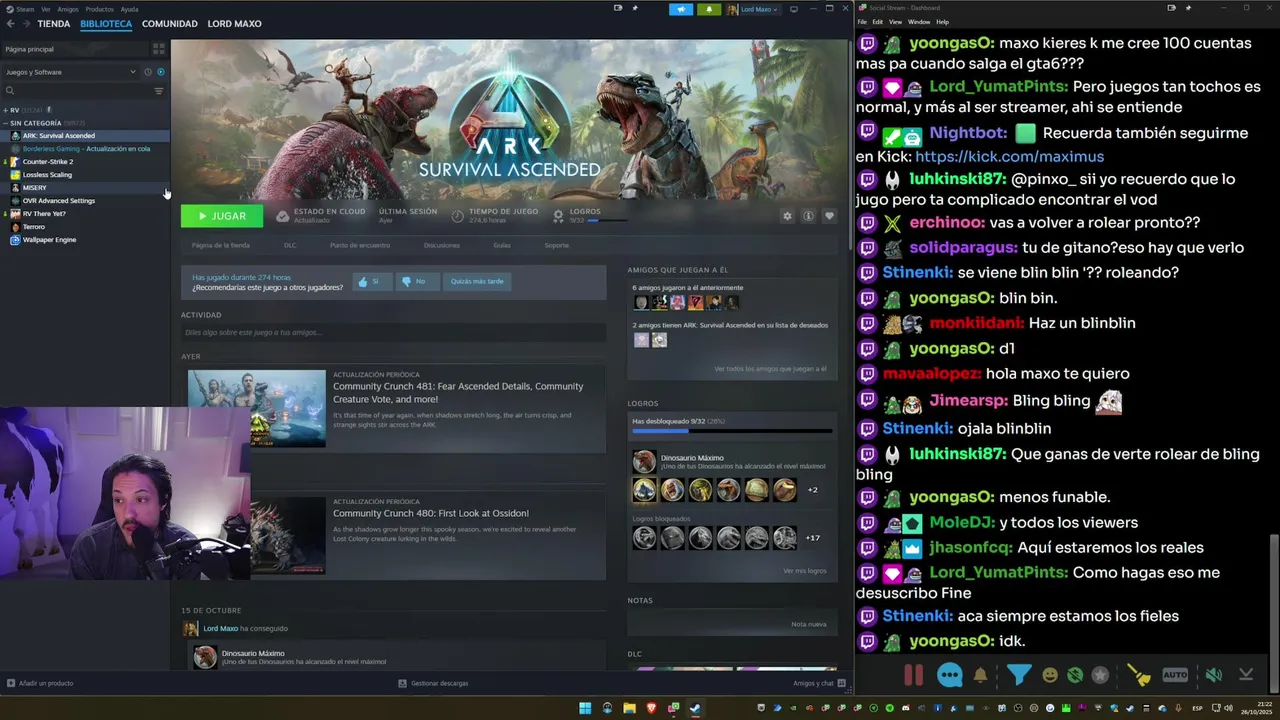1280x720 pixels.
Task: Show recent activity clock filter
Action: 147,72
